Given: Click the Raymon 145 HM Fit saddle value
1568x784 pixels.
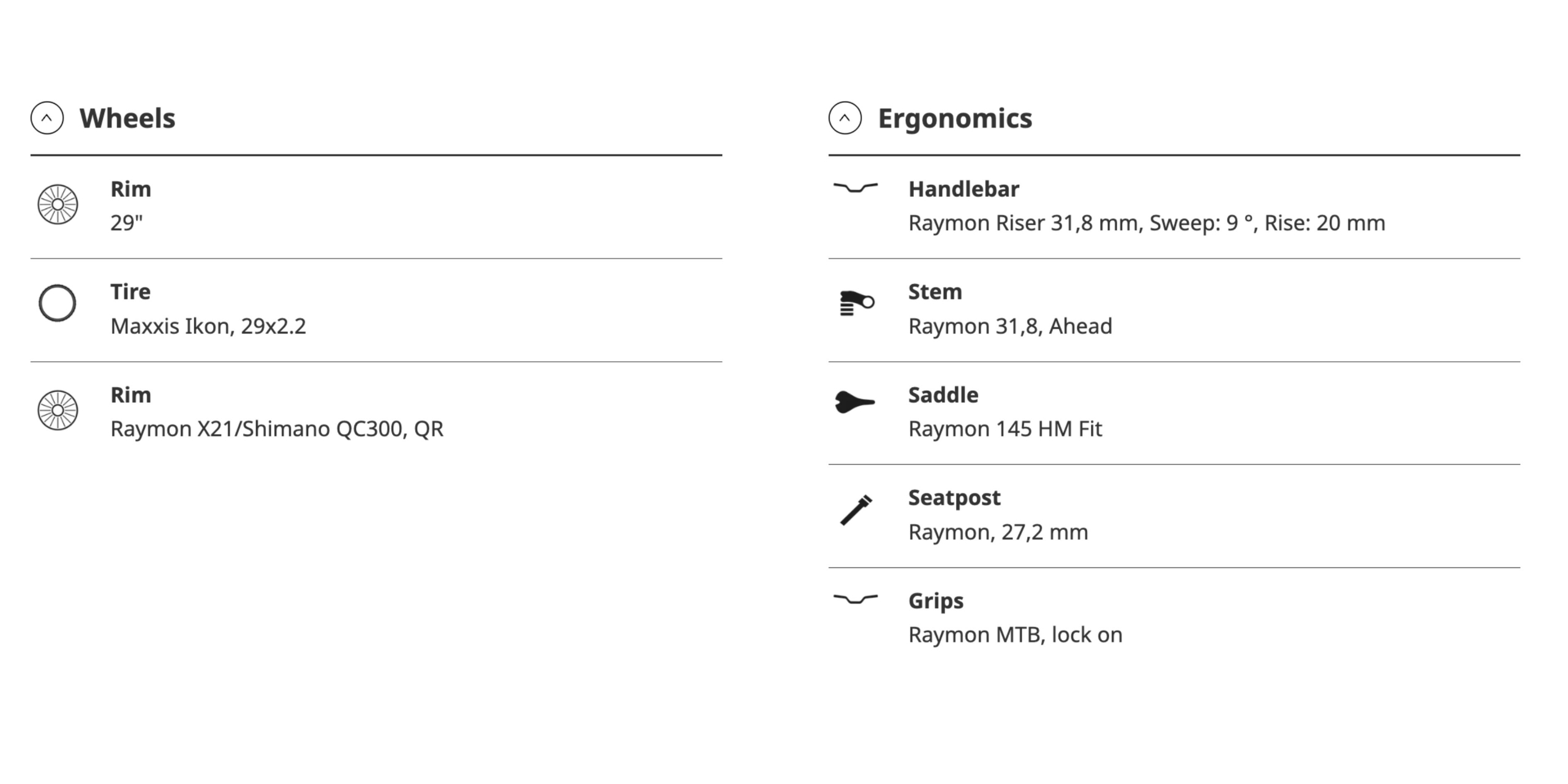Looking at the screenshot, I should coord(1005,429).
